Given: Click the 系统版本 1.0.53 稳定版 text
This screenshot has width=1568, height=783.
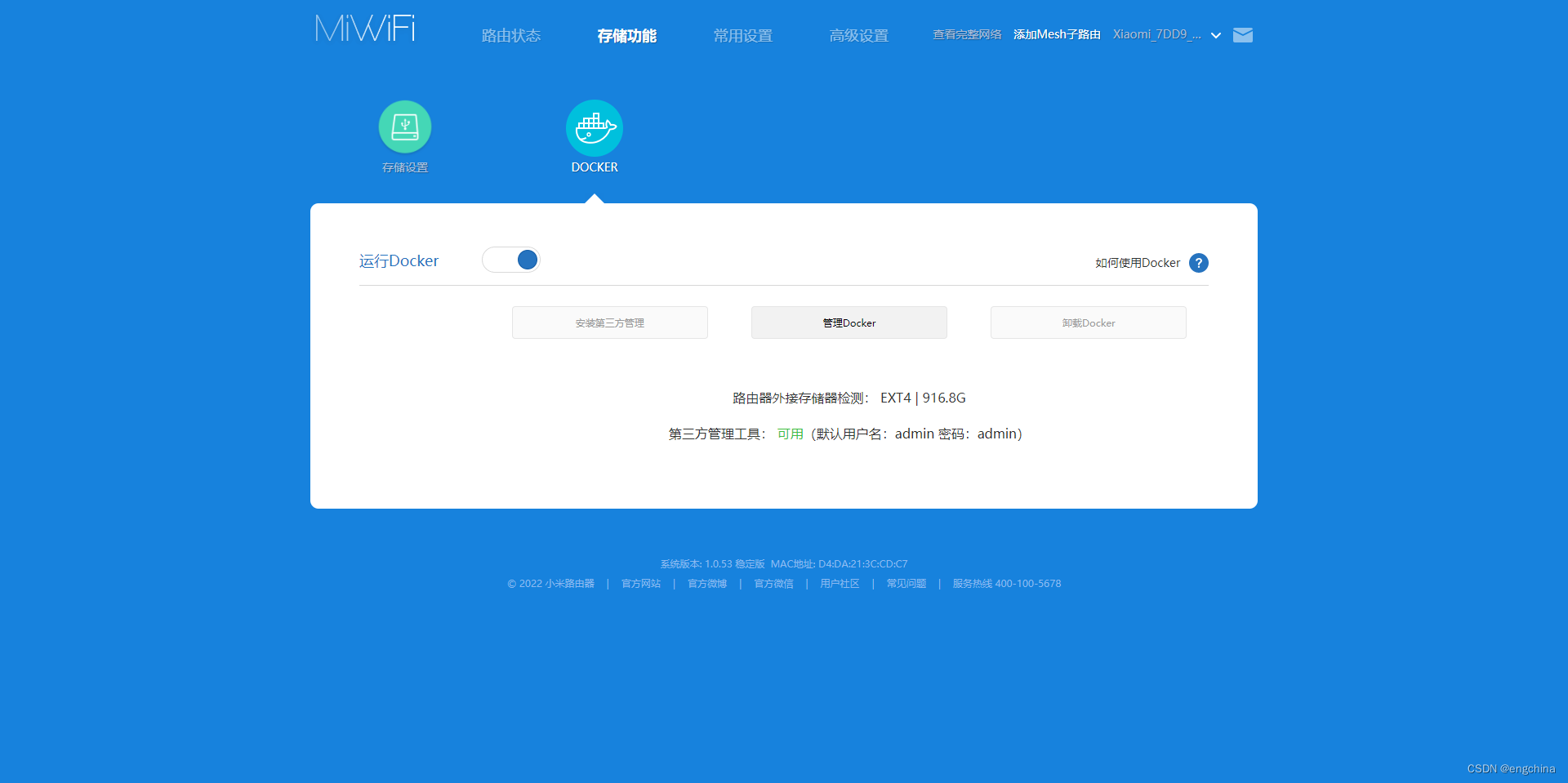Looking at the screenshot, I should (x=712, y=564).
